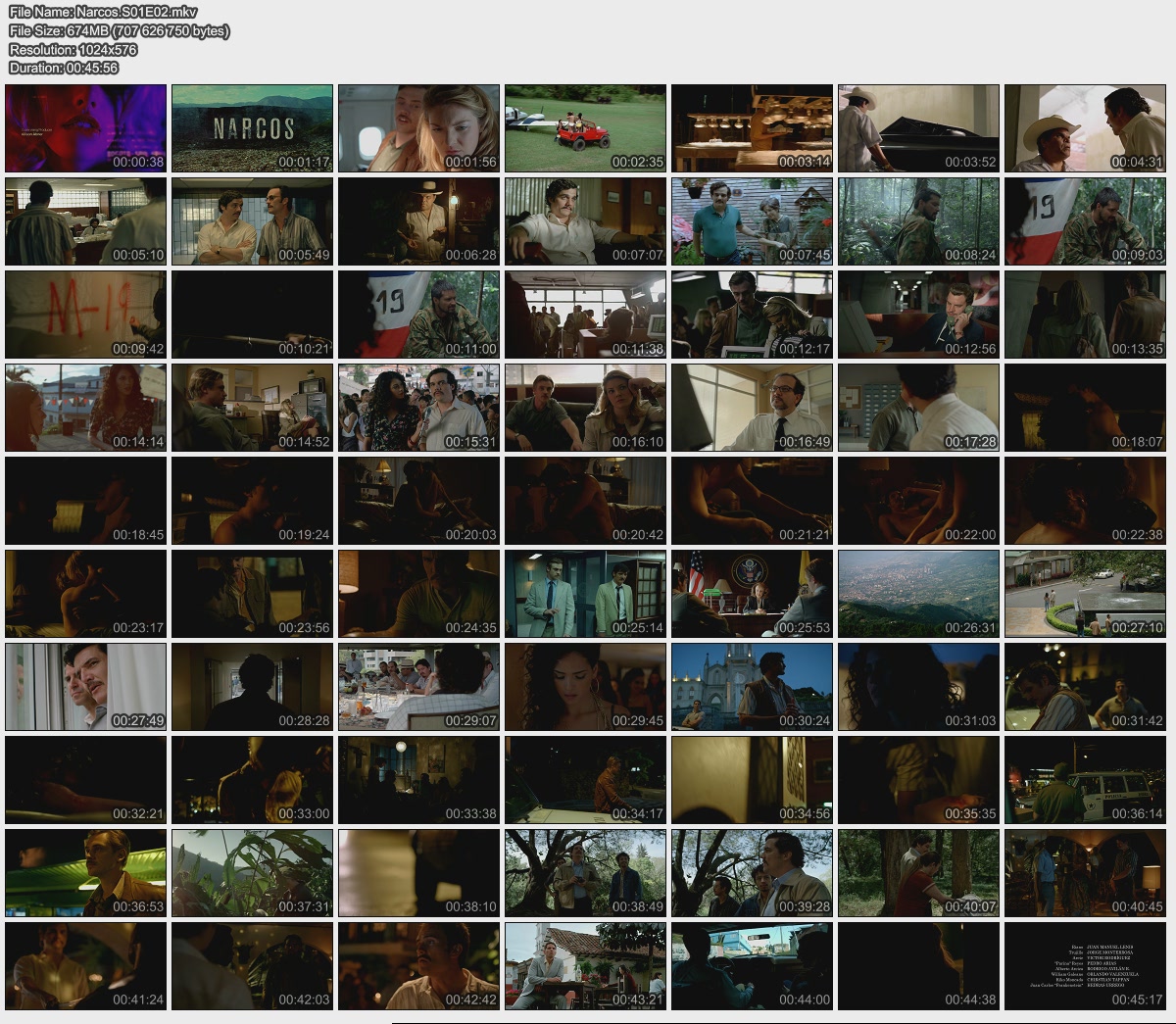Select the red jeep thumbnail at 00:02:35
1176x1024 pixels.
pos(585,128)
